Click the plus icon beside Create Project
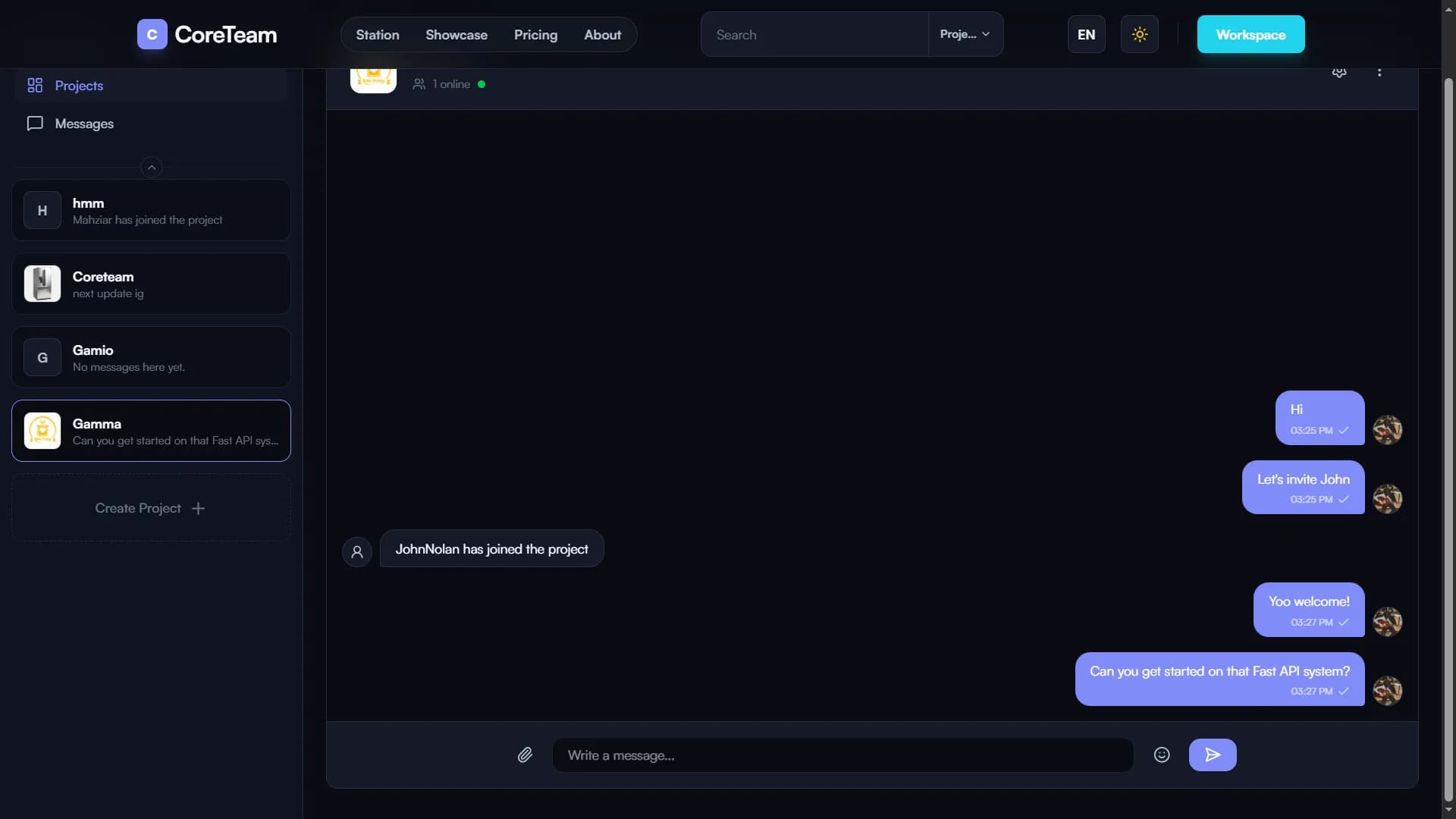The height and width of the screenshot is (819, 1456). tap(198, 508)
